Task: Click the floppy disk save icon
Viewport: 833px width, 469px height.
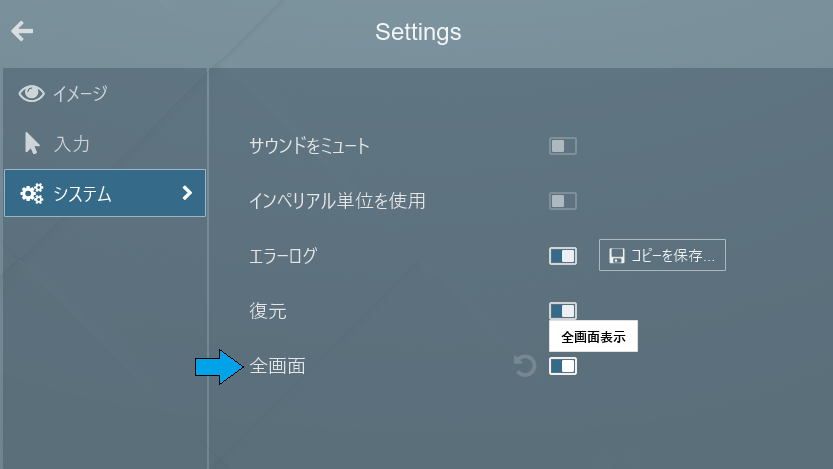Action: tap(616, 255)
